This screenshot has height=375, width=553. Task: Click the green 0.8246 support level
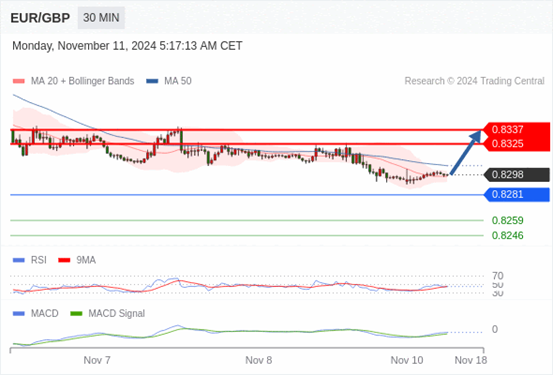508,235
